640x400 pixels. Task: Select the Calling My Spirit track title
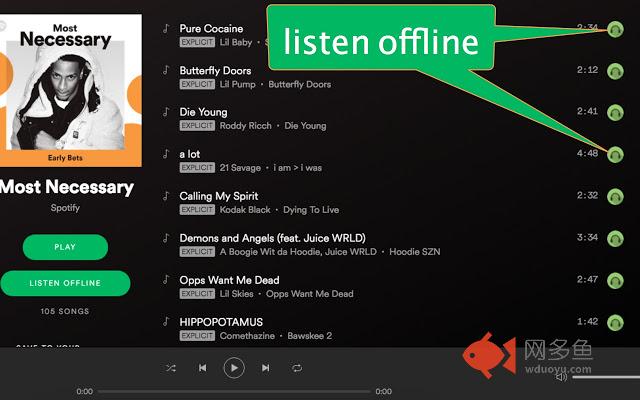click(x=218, y=196)
